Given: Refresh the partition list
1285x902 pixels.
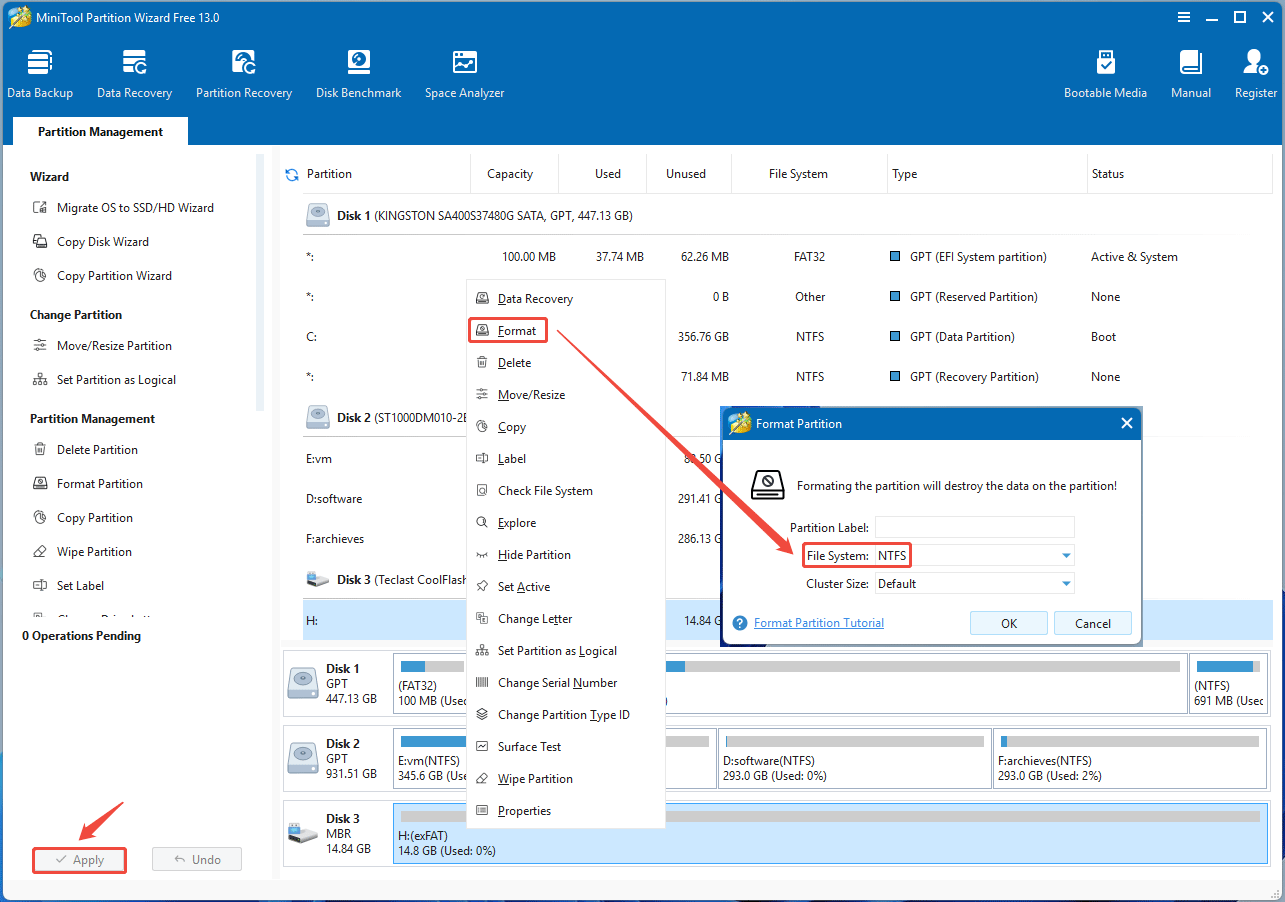Looking at the screenshot, I should pyautogui.click(x=291, y=172).
